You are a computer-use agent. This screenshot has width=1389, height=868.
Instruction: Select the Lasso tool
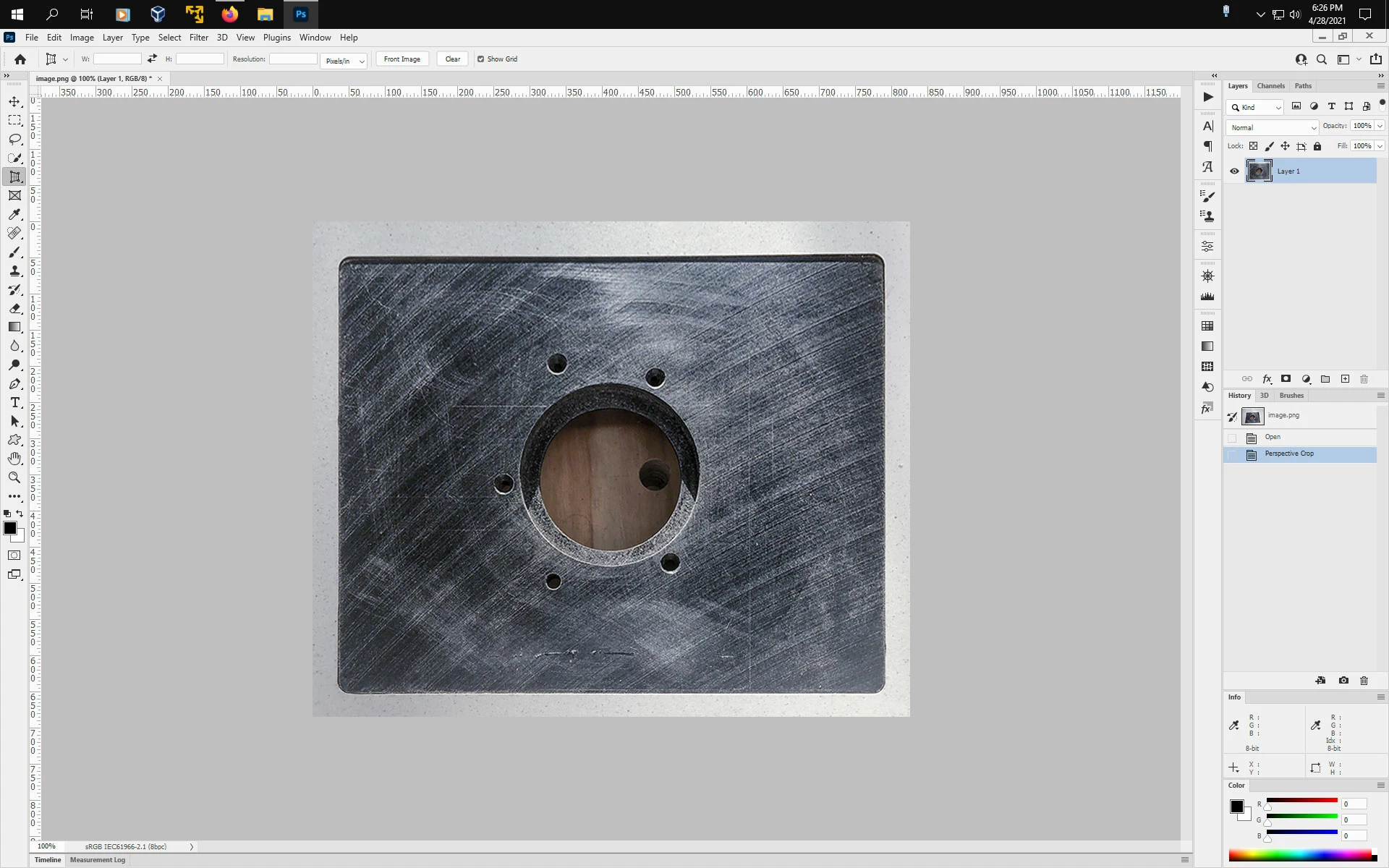point(14,139)
